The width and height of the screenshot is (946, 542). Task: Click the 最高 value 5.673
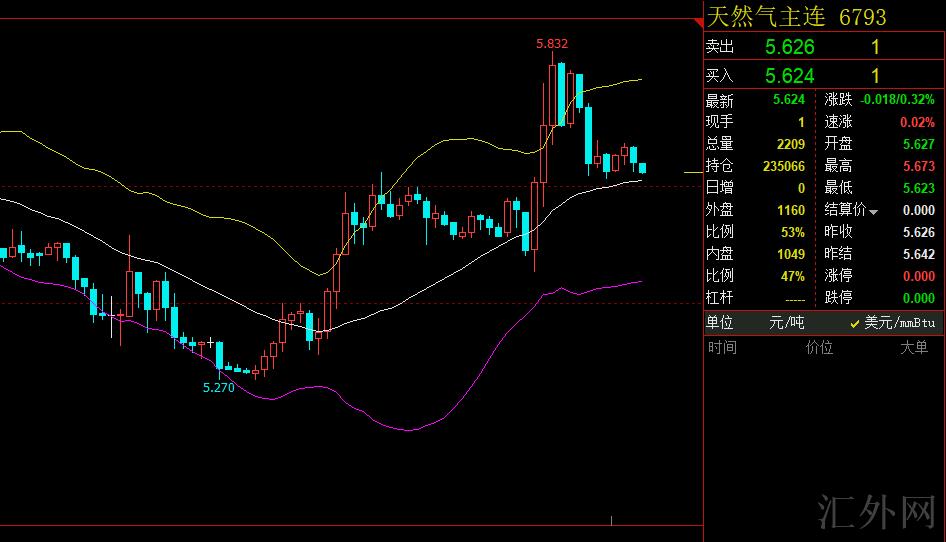(x=918, y=166)
